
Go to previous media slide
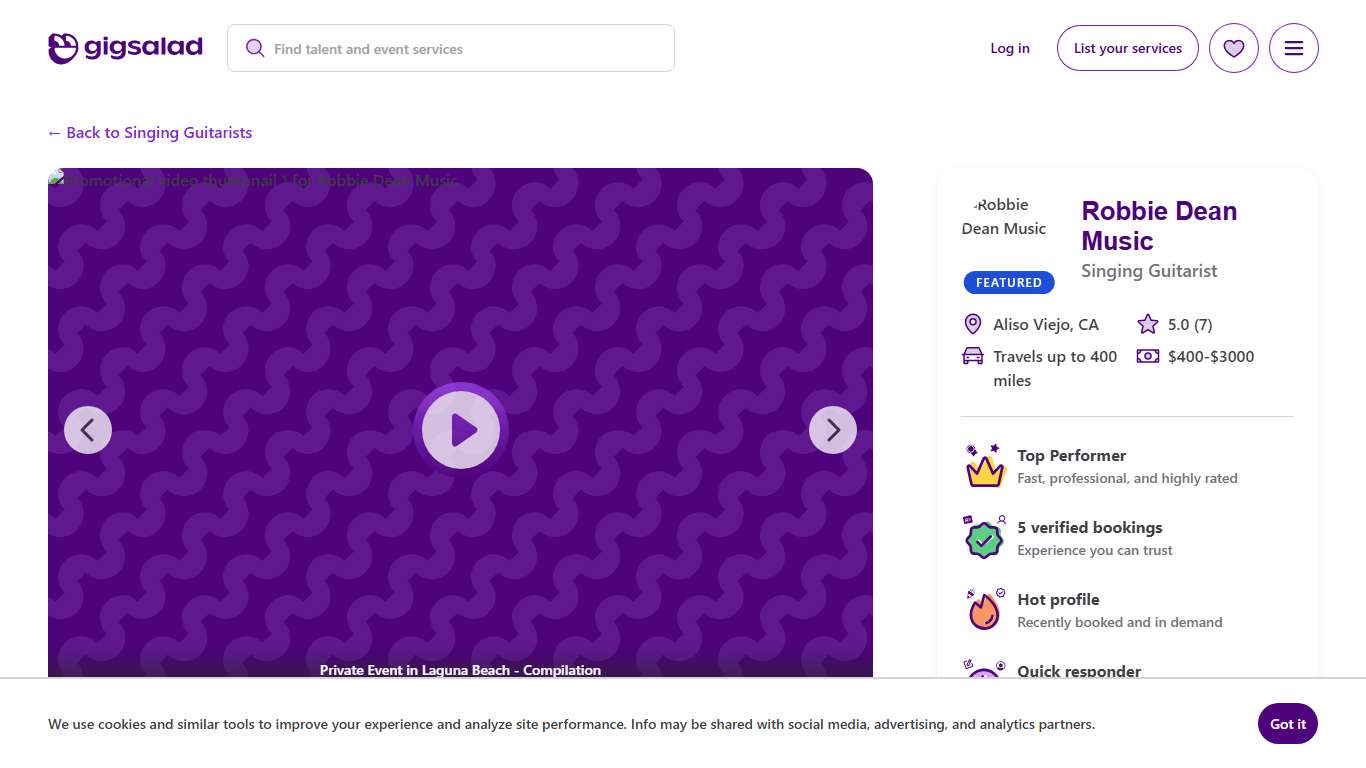88,430
